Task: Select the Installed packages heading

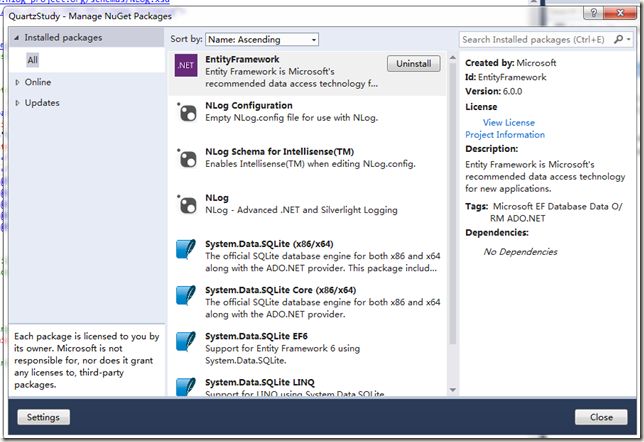Action: [x=63, y=38]
